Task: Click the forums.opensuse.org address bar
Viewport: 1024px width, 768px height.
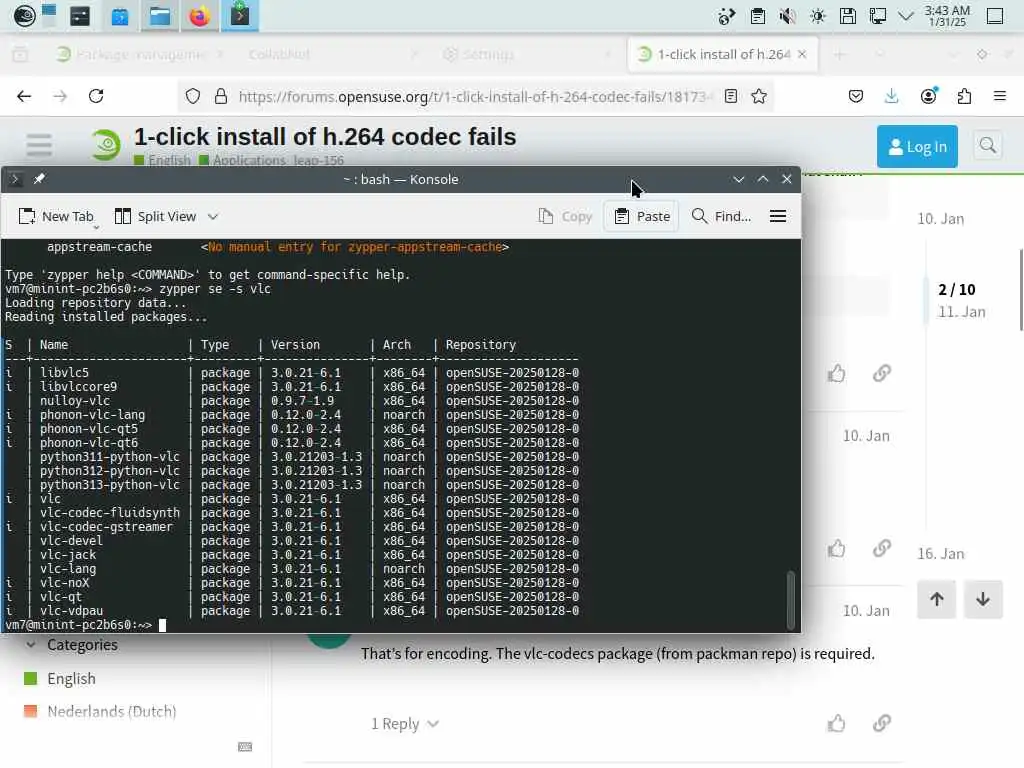Action: 473,97
